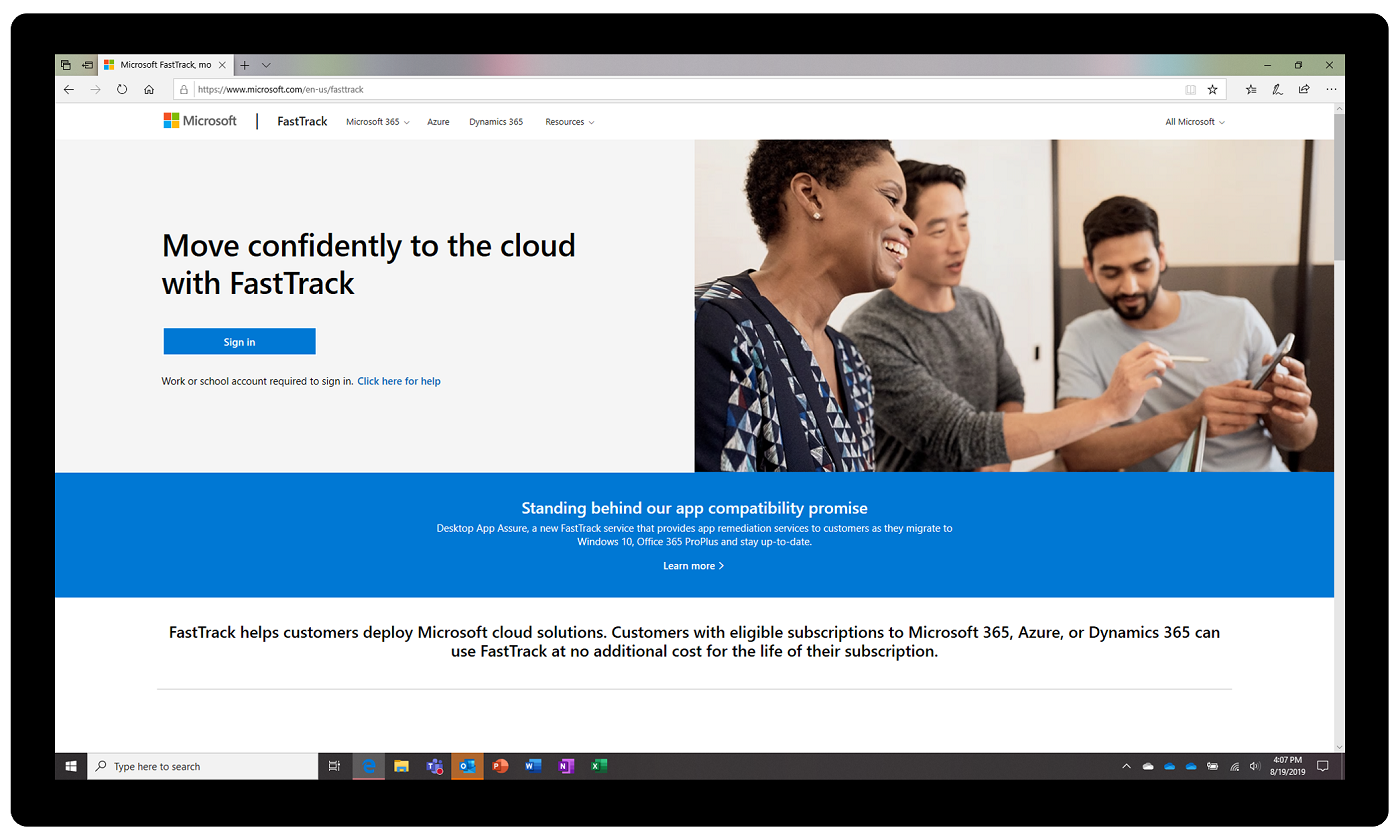
Task: Click the Learn more link in the blue banner
Action: pos(693,565)
